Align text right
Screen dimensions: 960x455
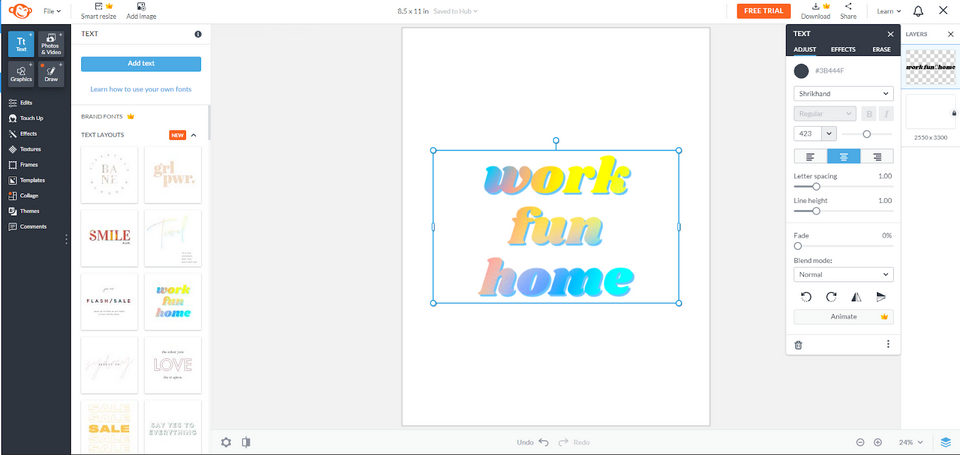coord(877,157)
